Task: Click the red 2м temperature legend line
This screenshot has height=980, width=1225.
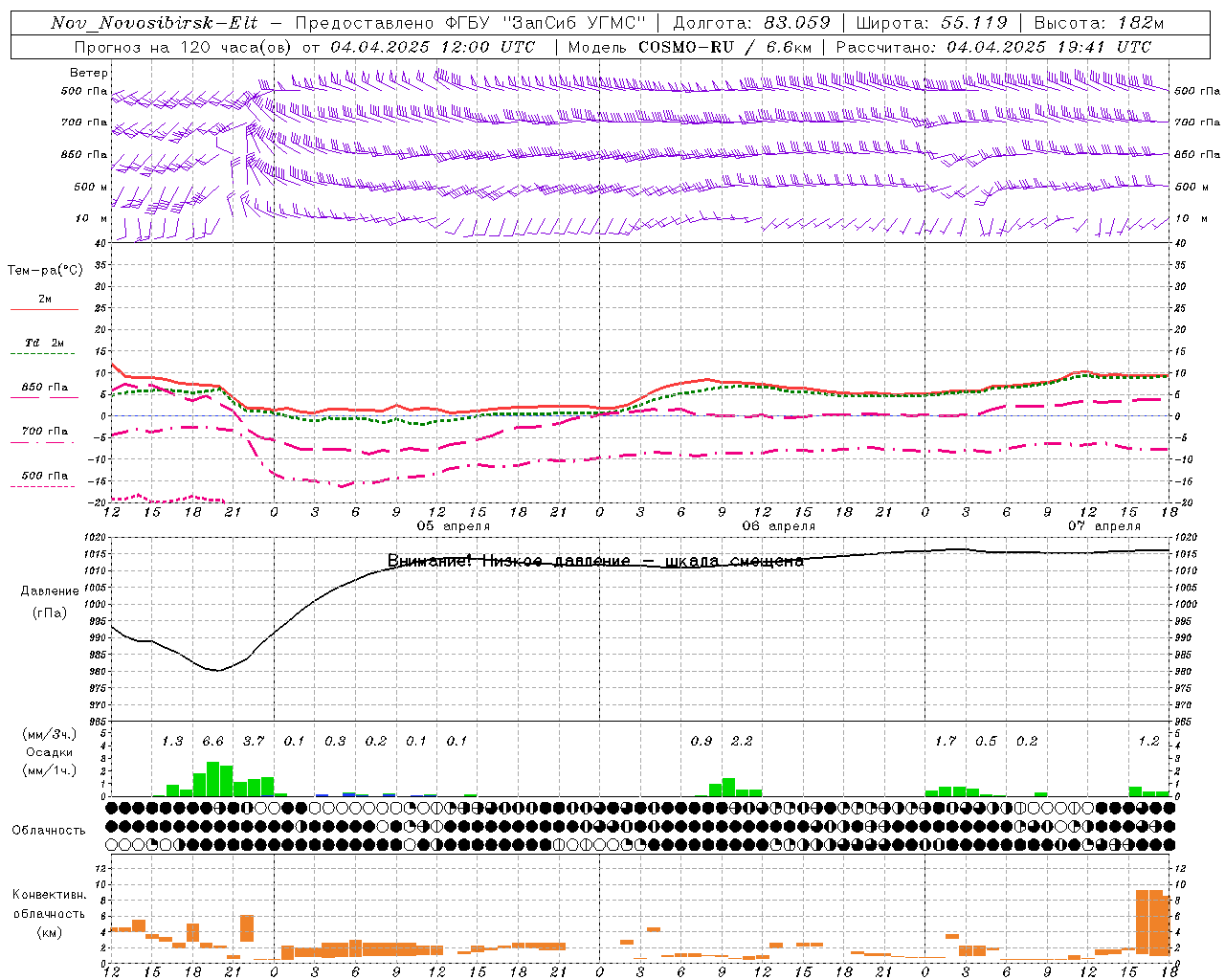Action: [x=44, y=309]
